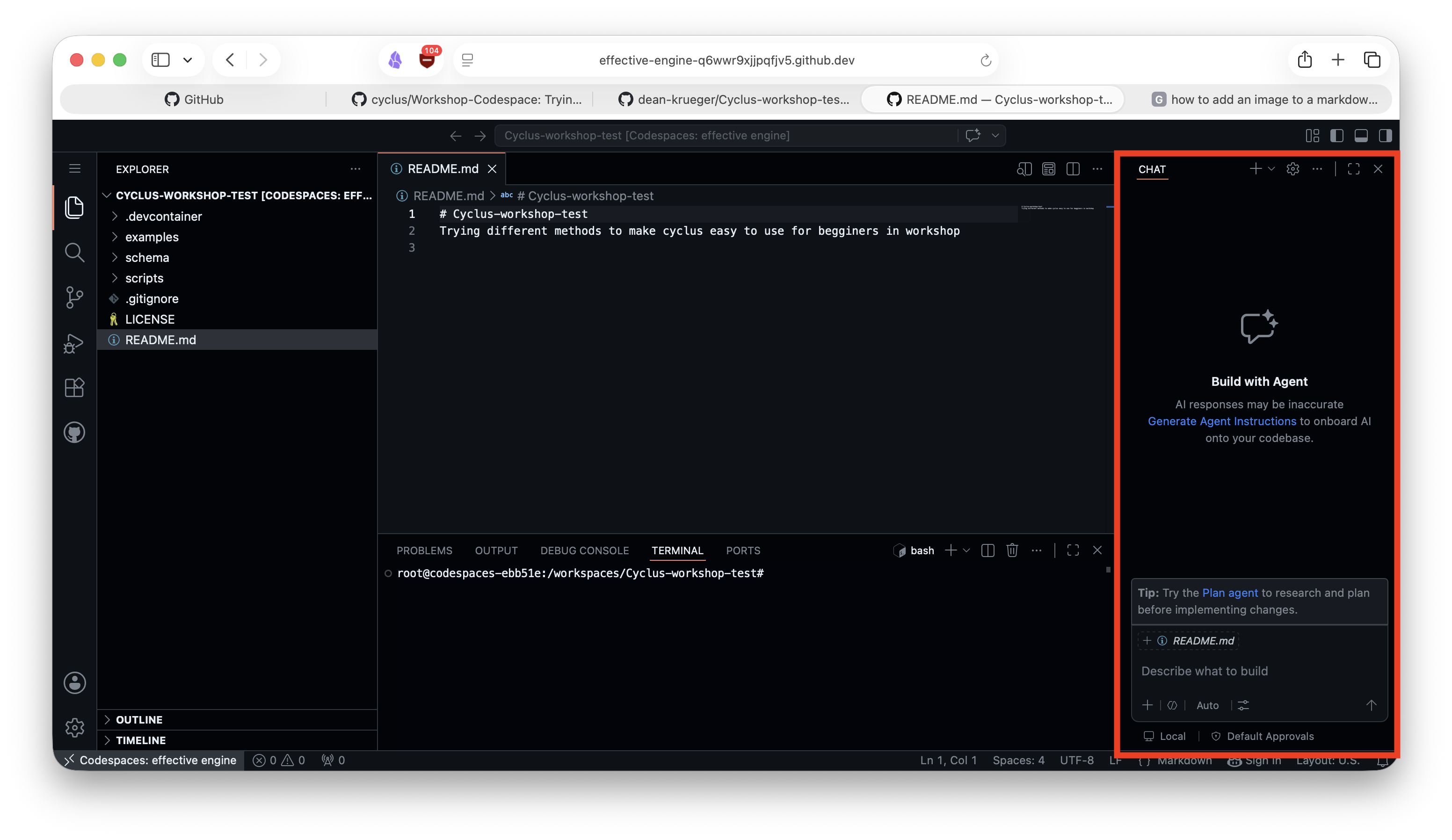The image size is (1452, 840).
Task: Switch to the GitHub browser tab
Action: pos(194,99)
